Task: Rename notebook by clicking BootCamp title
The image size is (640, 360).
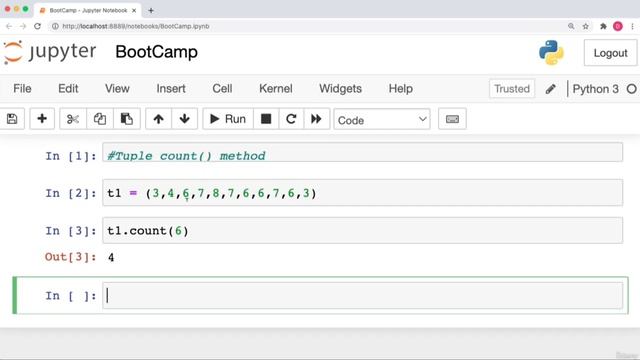Action: click(x=156, y=52)
